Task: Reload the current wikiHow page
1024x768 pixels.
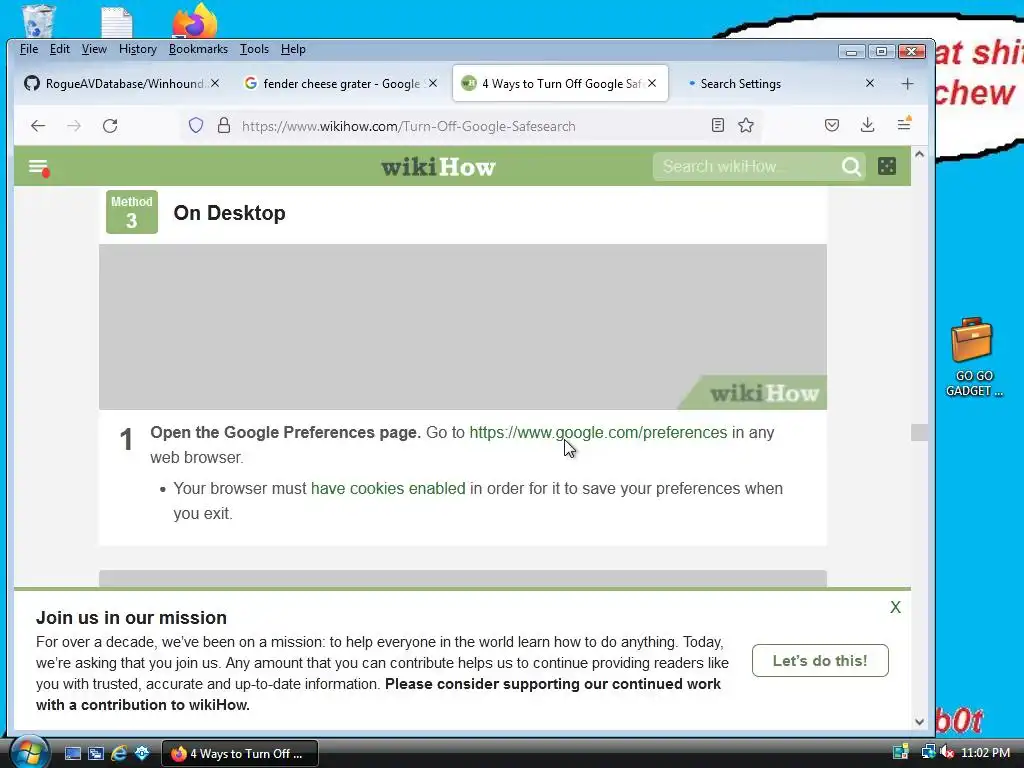Action: (x=110, y=125)
